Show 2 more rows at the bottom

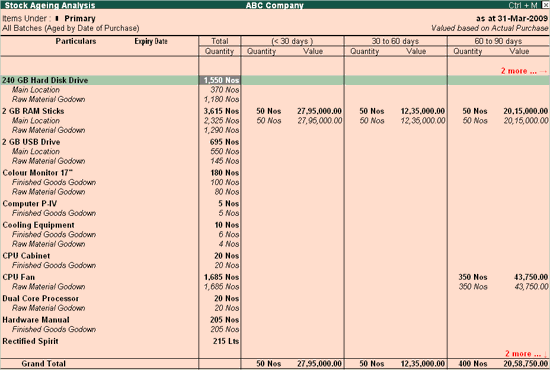526,354
